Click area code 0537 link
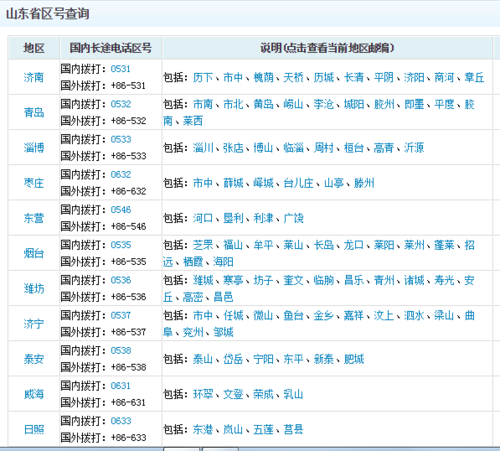 [x=121, y=315]
